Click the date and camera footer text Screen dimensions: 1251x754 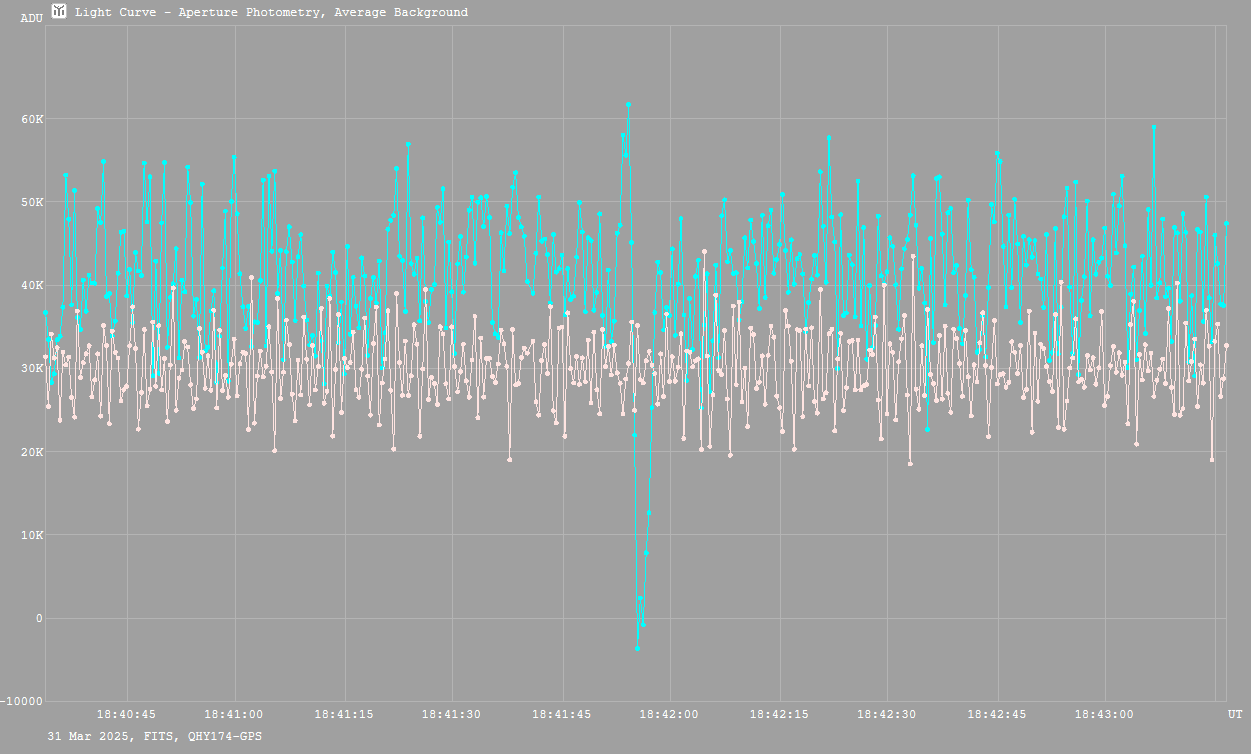tap(155, 736)
